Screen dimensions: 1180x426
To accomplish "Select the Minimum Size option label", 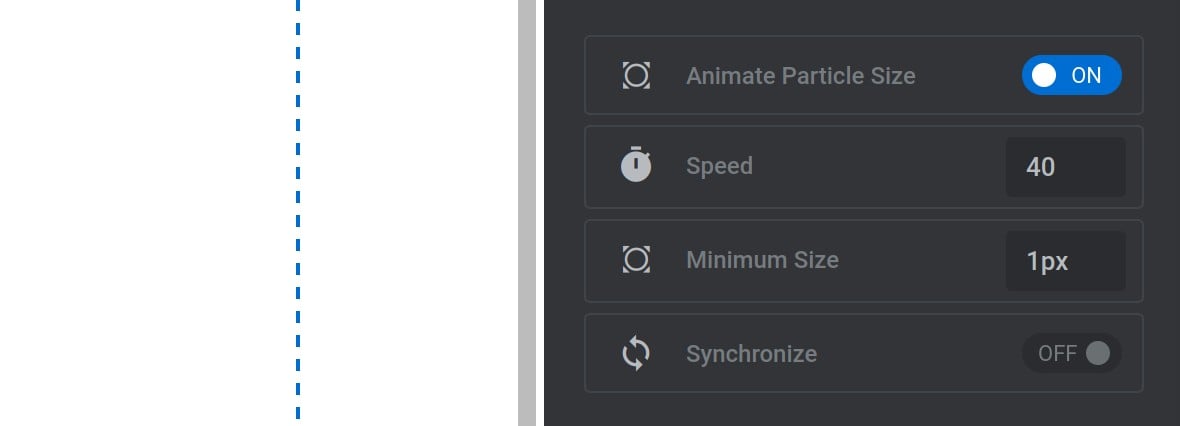I will click(x=762, y=260).
